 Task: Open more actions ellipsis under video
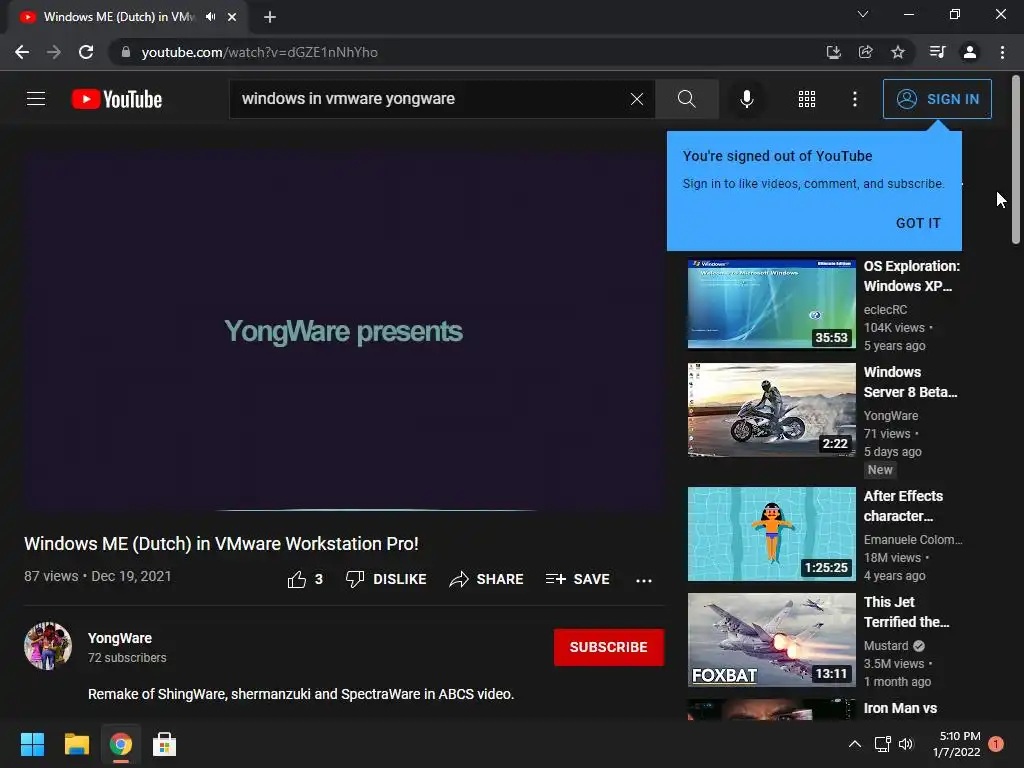tap(644, 580)
